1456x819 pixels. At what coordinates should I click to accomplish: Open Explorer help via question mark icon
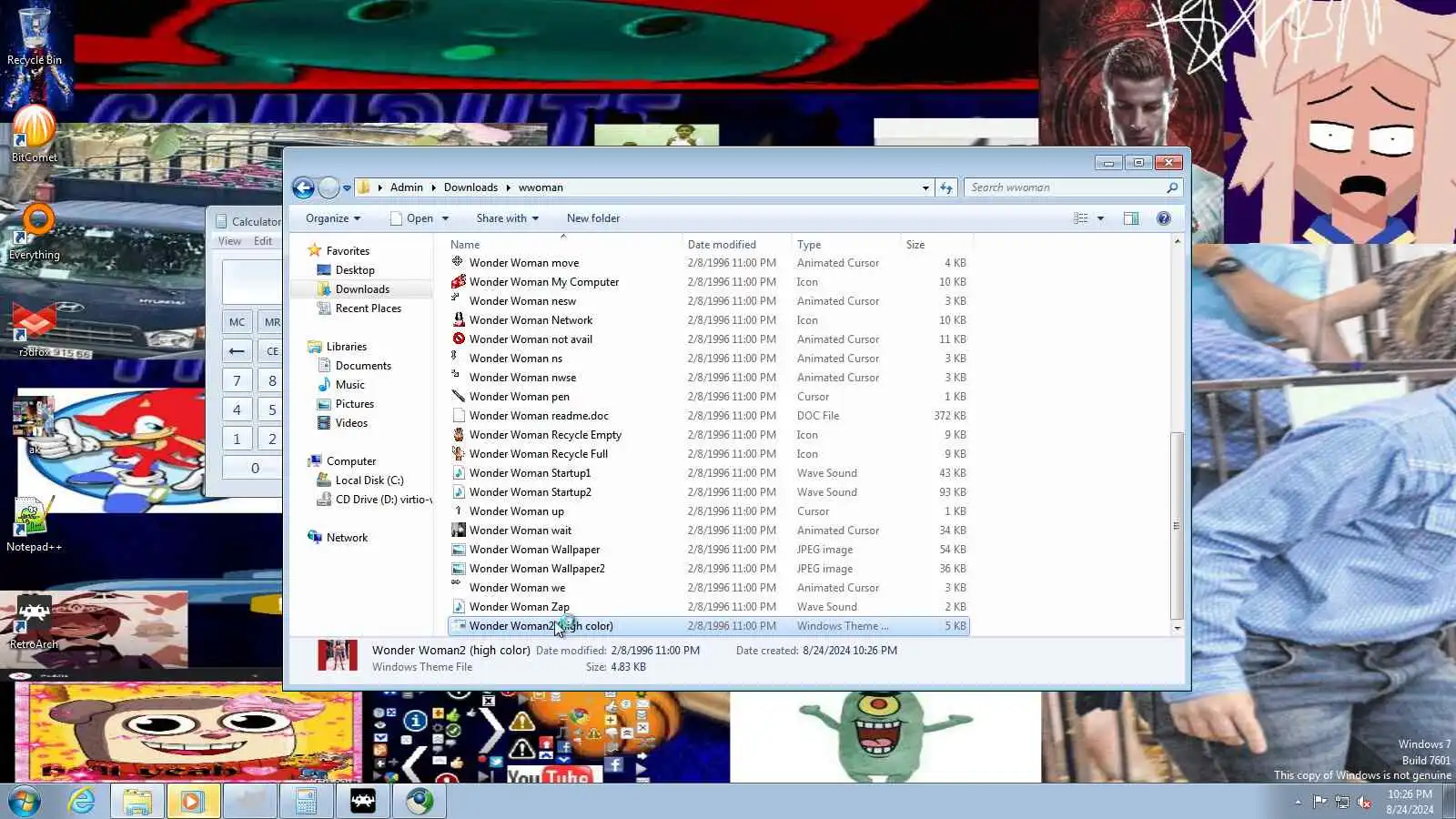pos(1163,218)
